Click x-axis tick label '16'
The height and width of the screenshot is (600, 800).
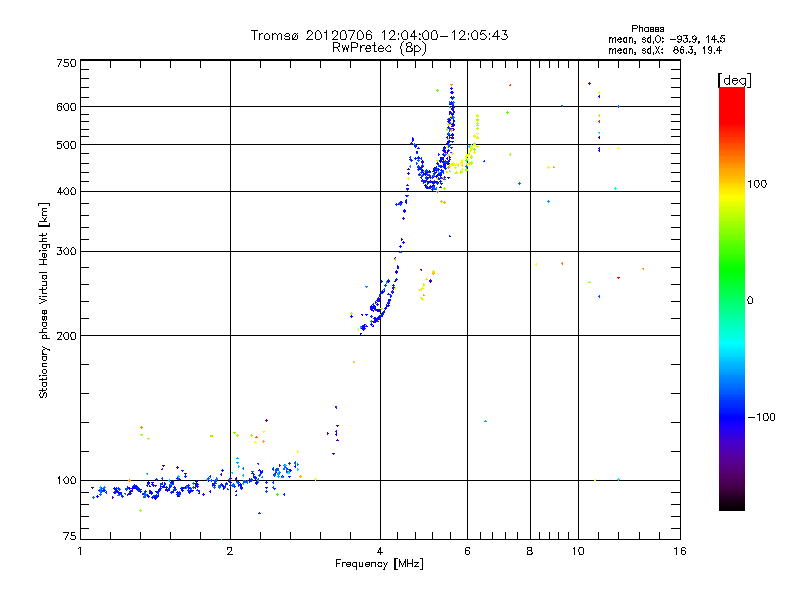click(x=680, y=551)
